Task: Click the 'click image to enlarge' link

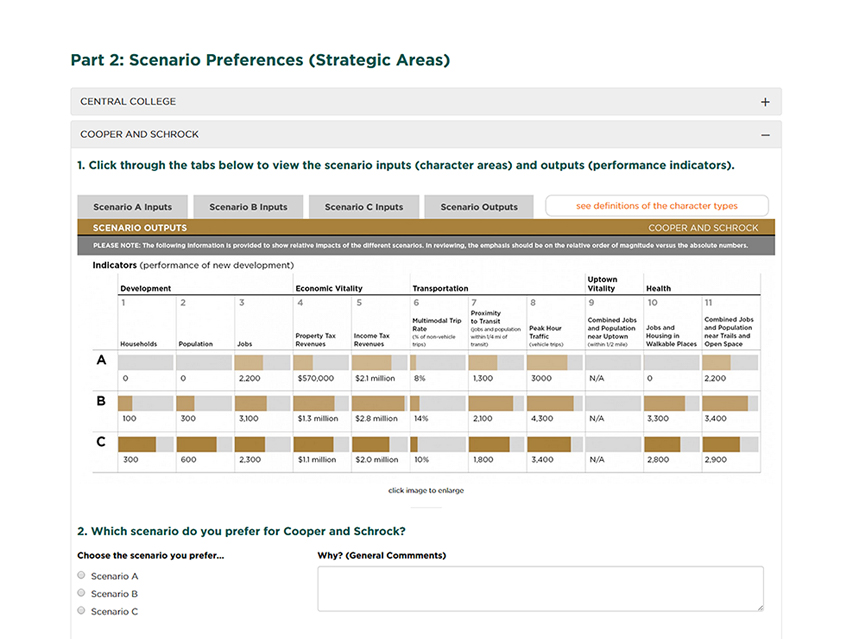Action: tap(426, 491)
